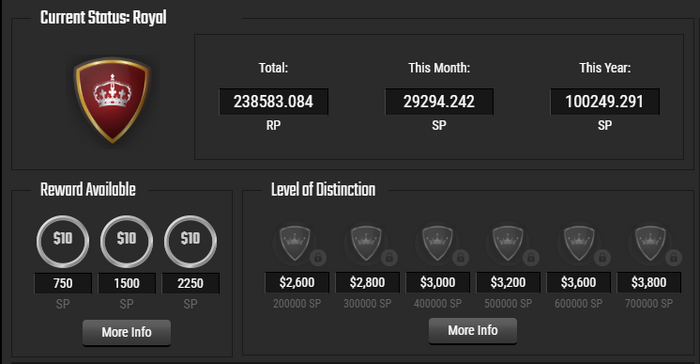This screenshot has height=364, width=700.
Task: Open More Info under Level of Distinction
Action: click(x=473, y=331)
